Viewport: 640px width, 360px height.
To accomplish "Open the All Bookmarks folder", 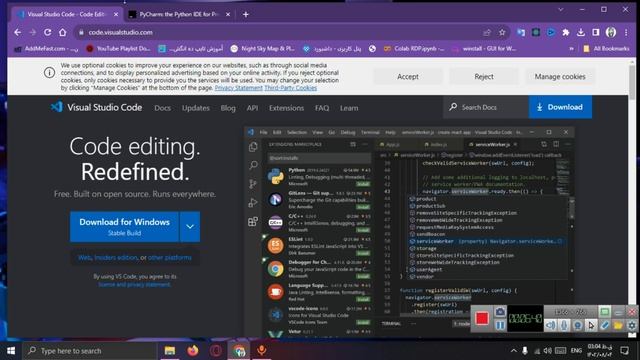I will (x=606, y=49).
